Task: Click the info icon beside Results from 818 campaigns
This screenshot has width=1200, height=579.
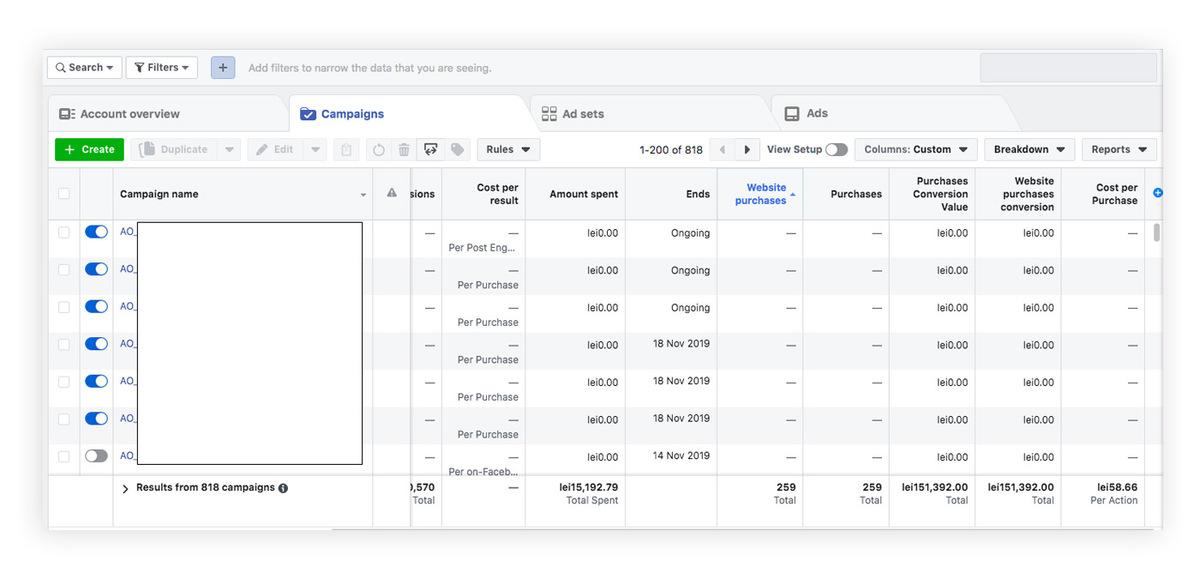Action: click(283, 488)
